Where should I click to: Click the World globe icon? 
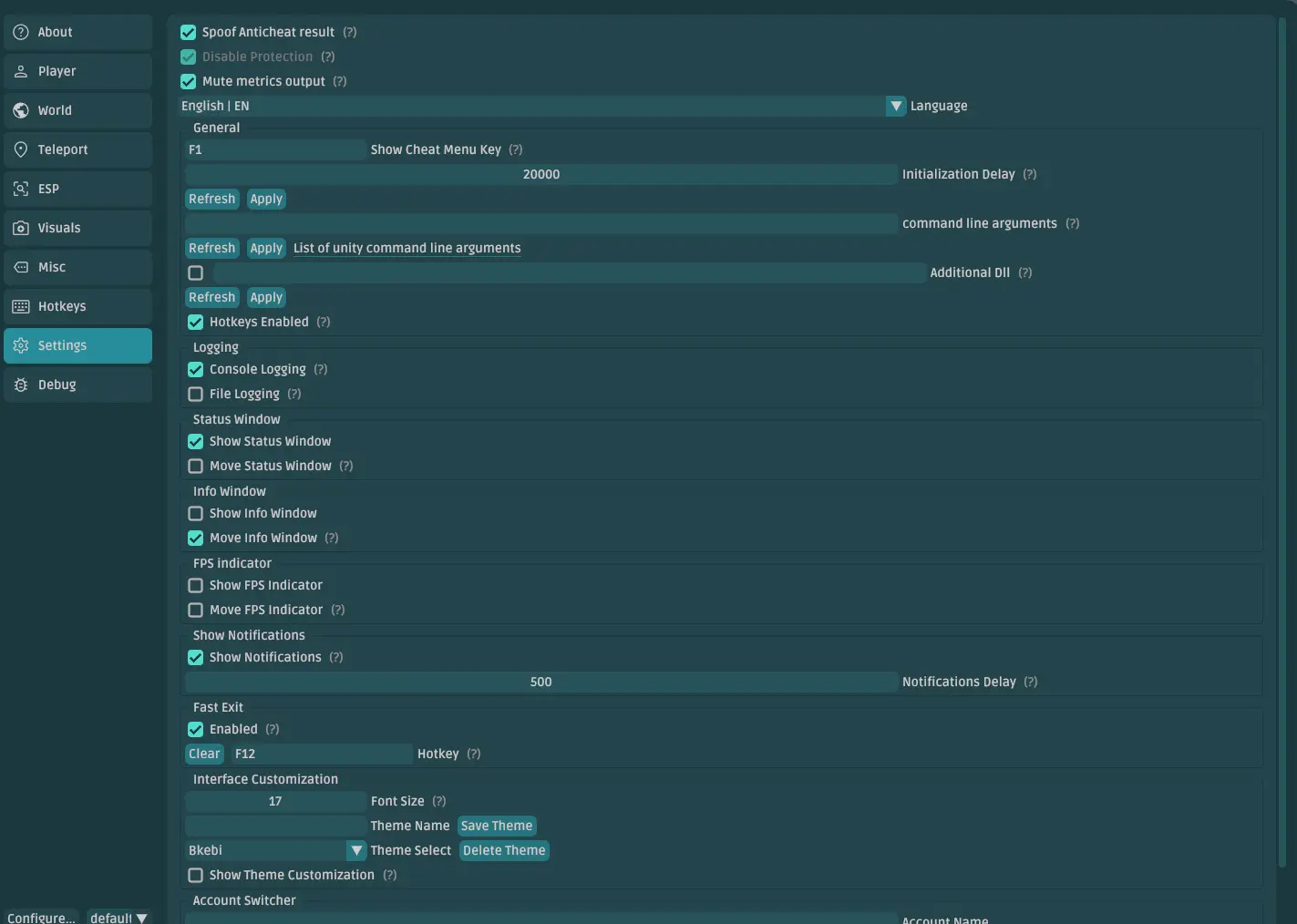pos(21,110)
